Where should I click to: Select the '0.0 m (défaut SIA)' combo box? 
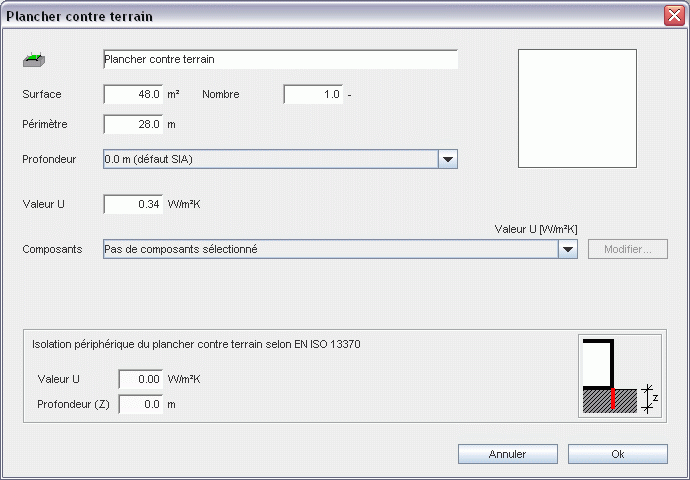[x=270, y=159]
